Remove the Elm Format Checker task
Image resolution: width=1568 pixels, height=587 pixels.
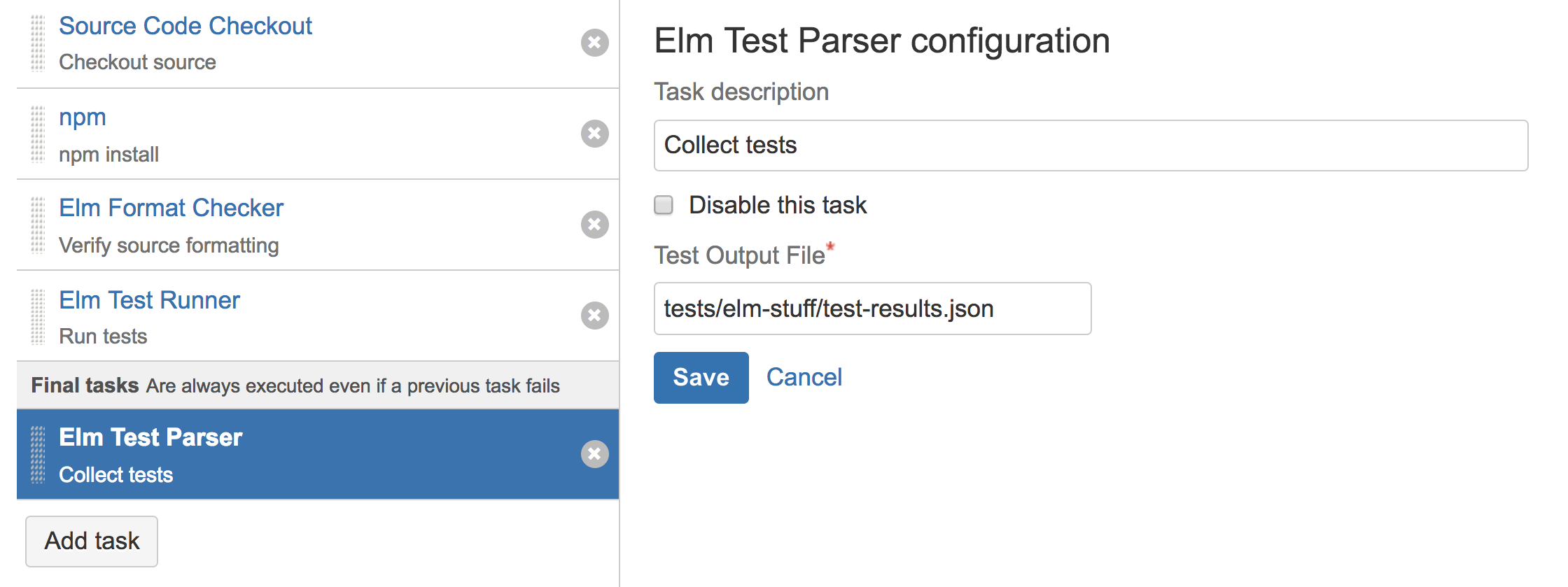594,225
